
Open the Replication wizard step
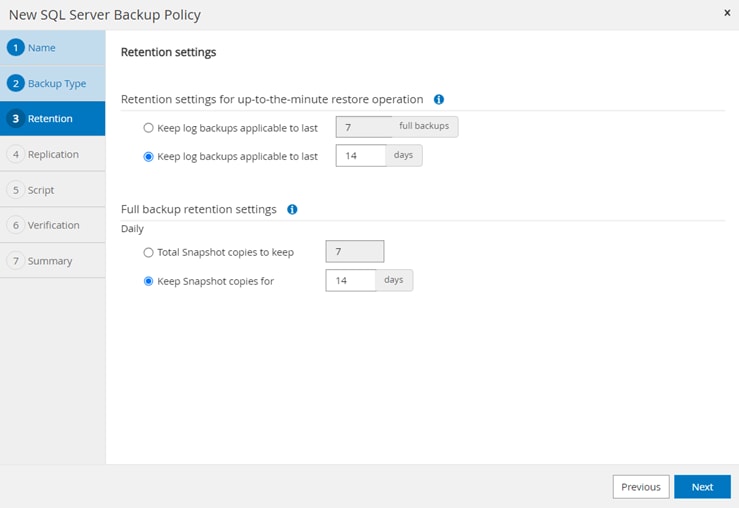point(53,154)
